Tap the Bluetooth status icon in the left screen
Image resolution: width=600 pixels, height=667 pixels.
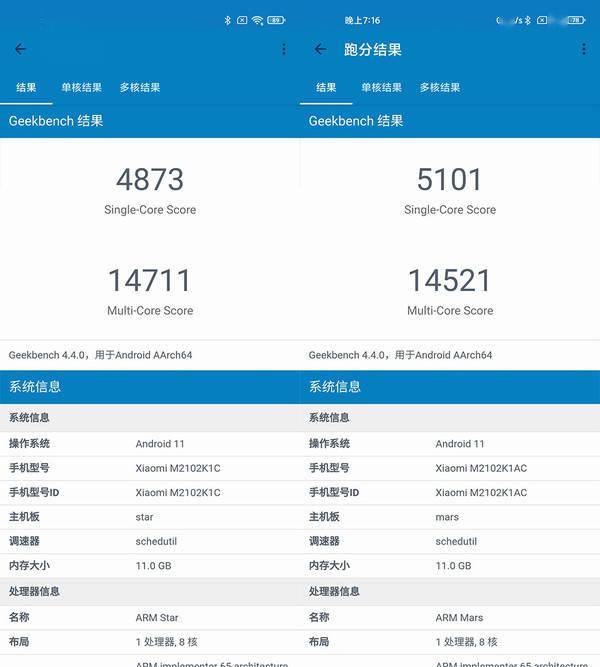coord(228,20)
